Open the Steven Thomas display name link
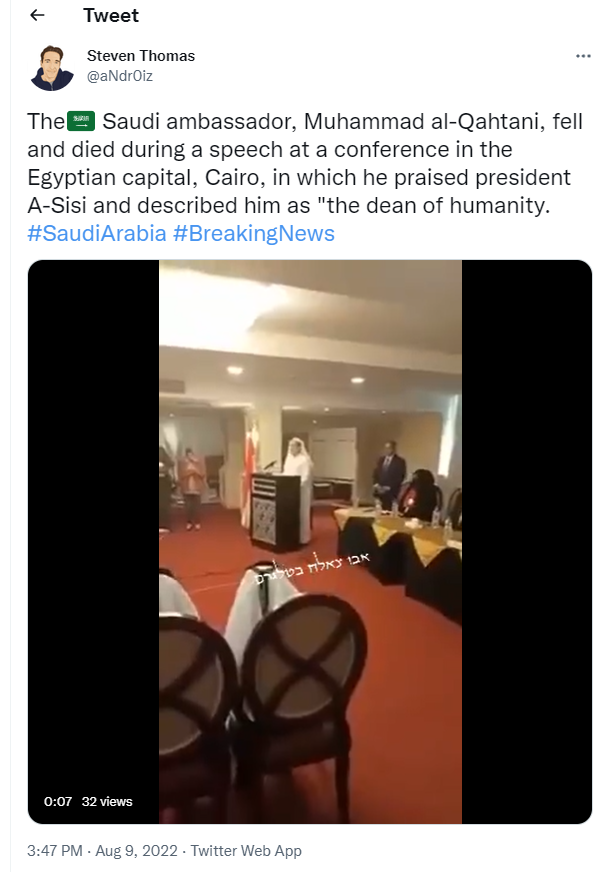The height and width of the screenshot is (872, 603). (x=141, y=56)
